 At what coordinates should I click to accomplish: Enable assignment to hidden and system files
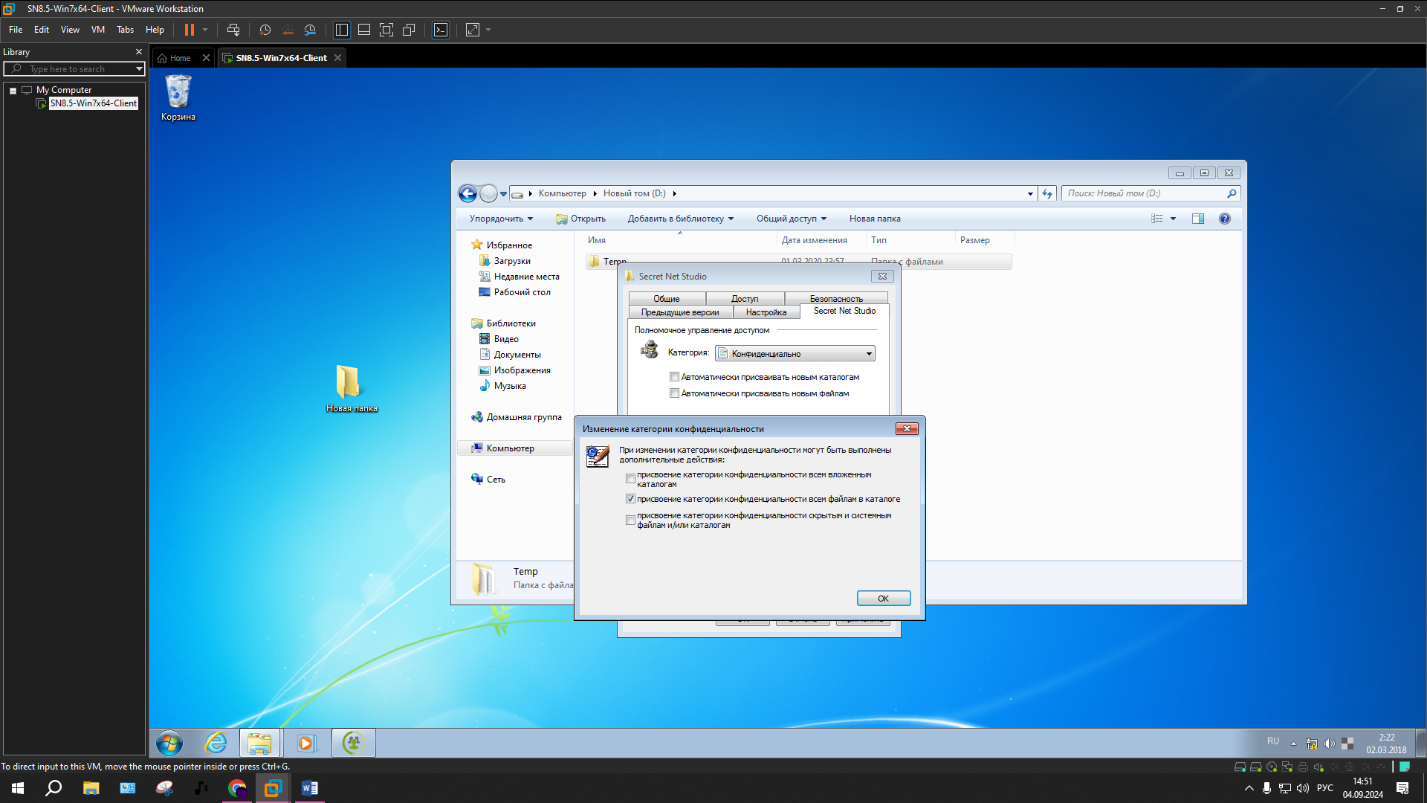(x=631, y=520)
